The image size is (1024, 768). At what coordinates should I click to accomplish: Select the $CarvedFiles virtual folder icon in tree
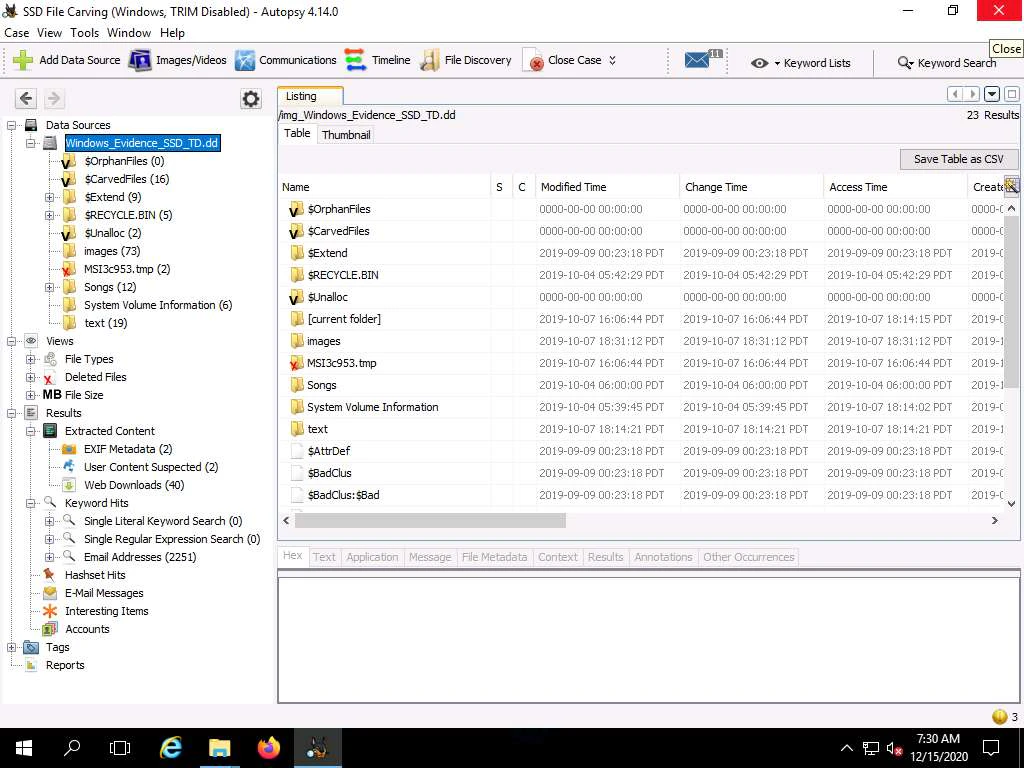pyautogui.click(x=69, y=179)
